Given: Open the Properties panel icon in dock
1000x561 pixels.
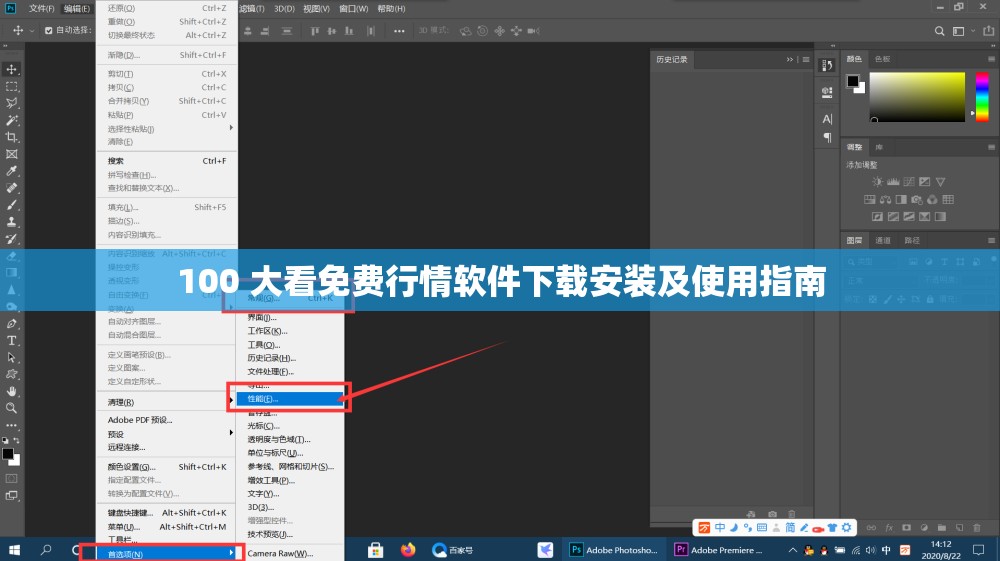Looking at the screenshot, I should [827, 92].
